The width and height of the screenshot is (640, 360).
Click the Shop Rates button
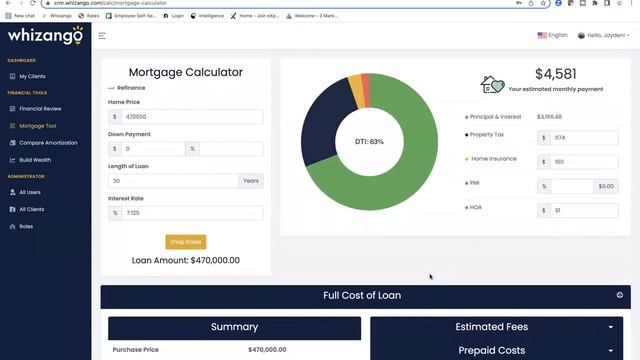(x=186, y=242)
